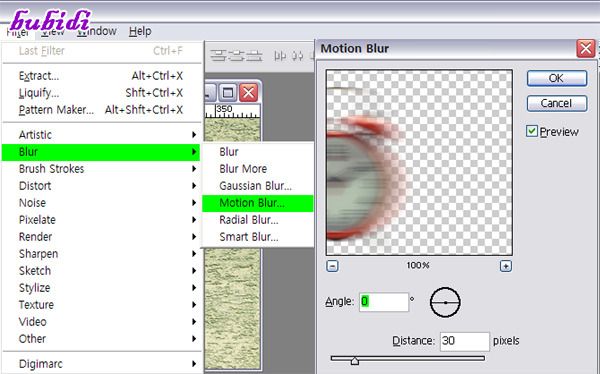Choose Pattern Maker... from the Filter menu
Screen dimensions: 600x374
click(x=101, y=110)
